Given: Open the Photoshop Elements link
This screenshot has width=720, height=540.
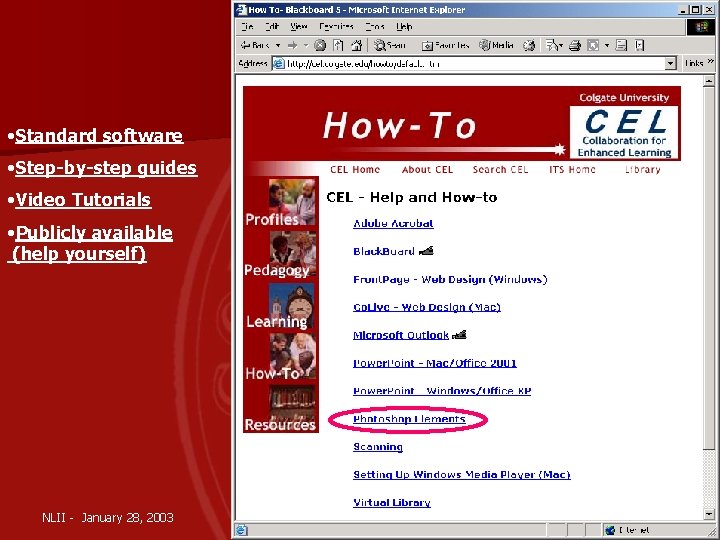Looking at the screenshot, I should pos(409,419).
